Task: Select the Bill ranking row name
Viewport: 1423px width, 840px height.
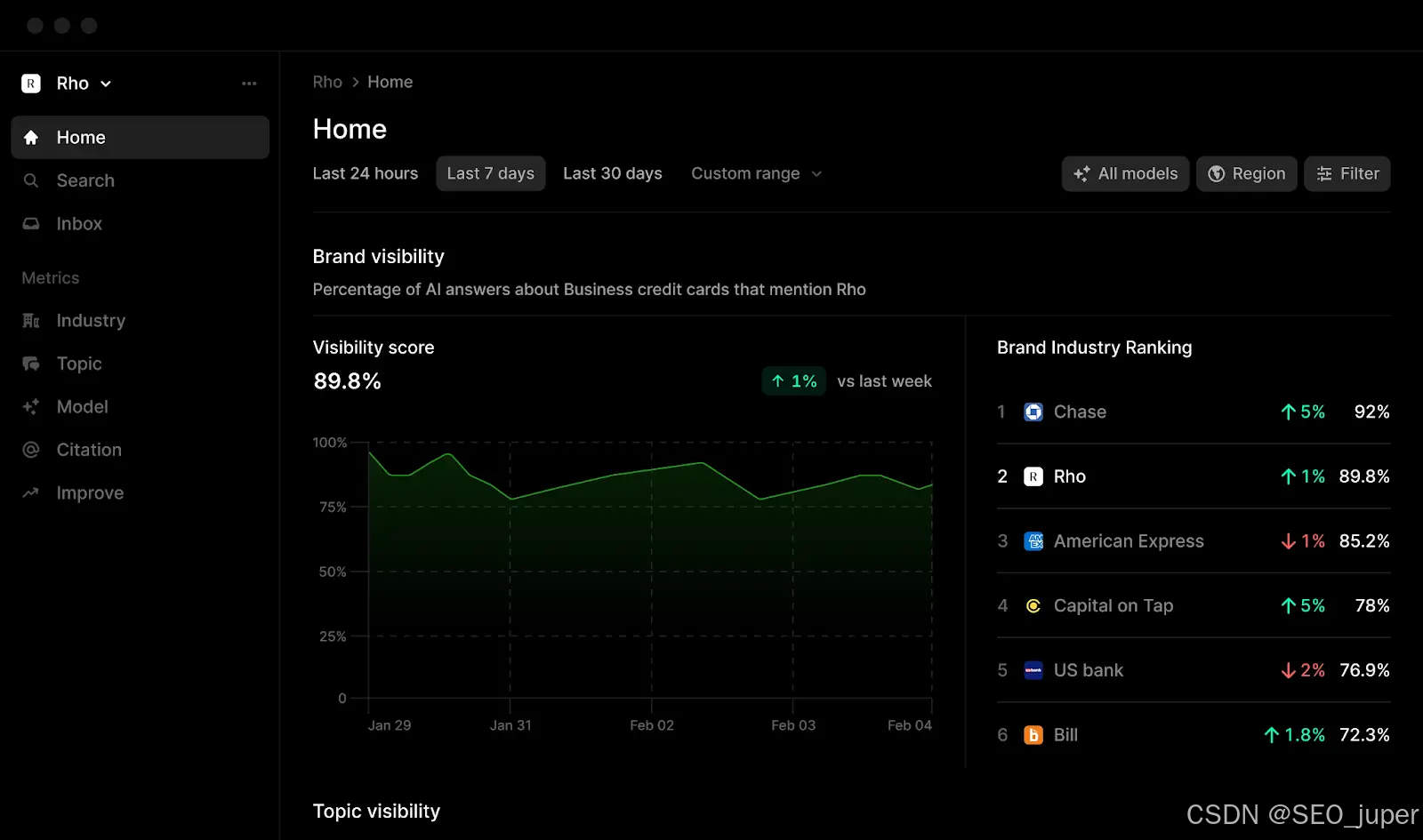Action: 1065,735
